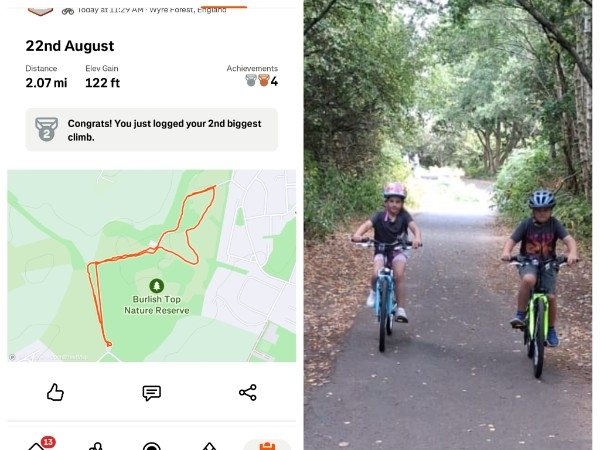Open comments via the speech bubble icon
Viewport: 600px width, 450px height.
152,393
